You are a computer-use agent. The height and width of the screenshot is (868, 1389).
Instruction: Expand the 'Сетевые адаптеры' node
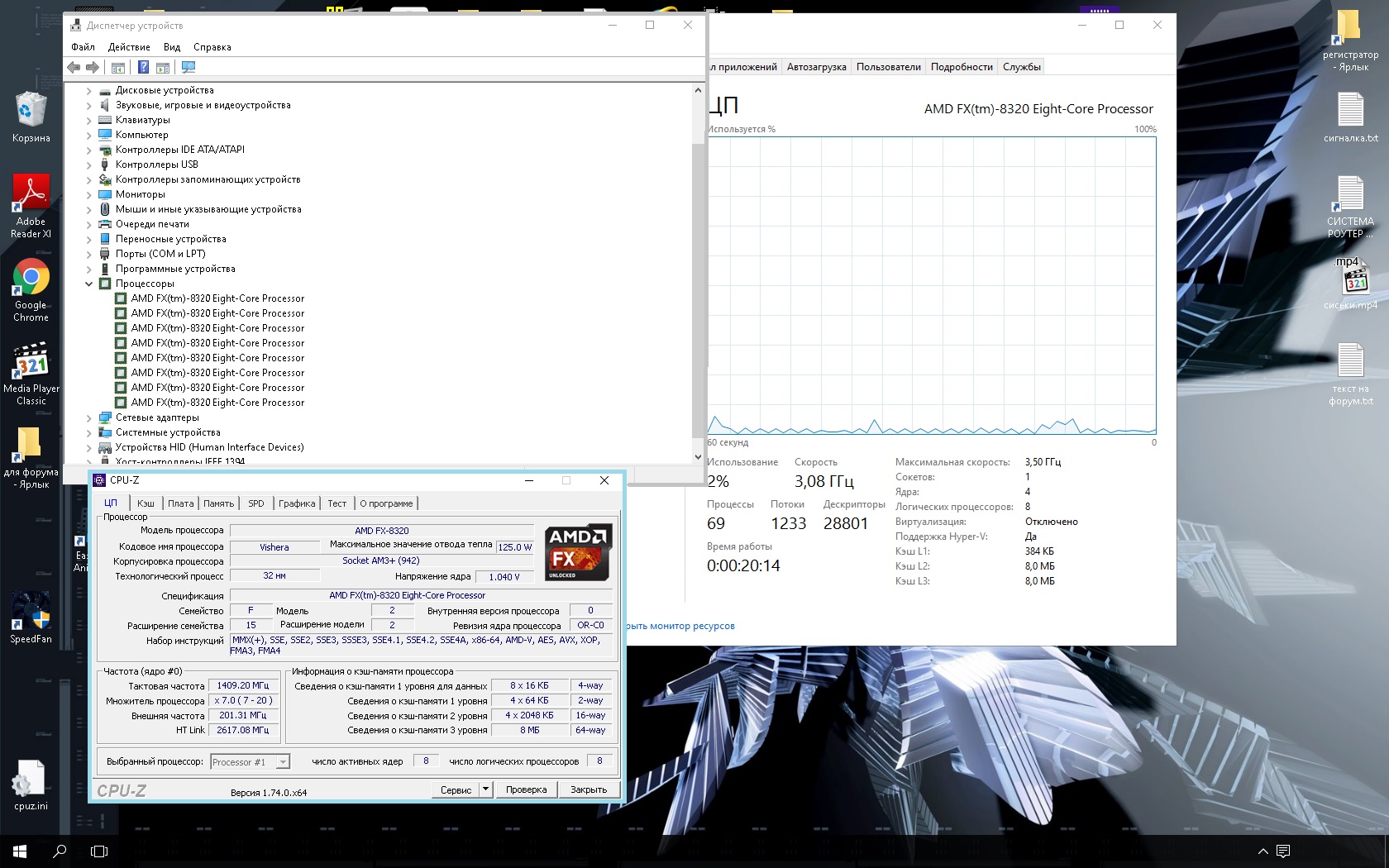(x=88, y=417)
